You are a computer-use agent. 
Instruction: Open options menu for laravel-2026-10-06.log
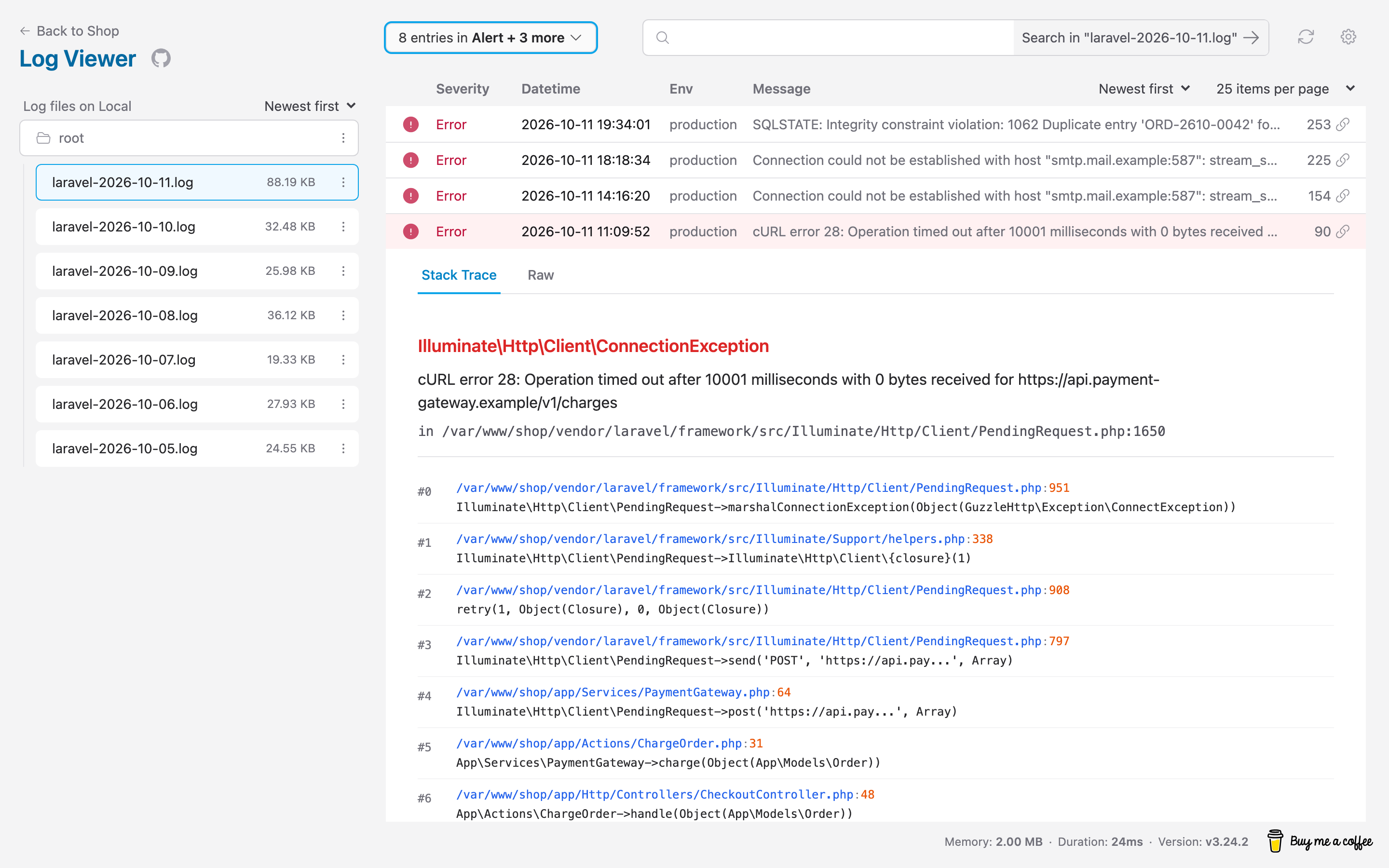point(343,404)
